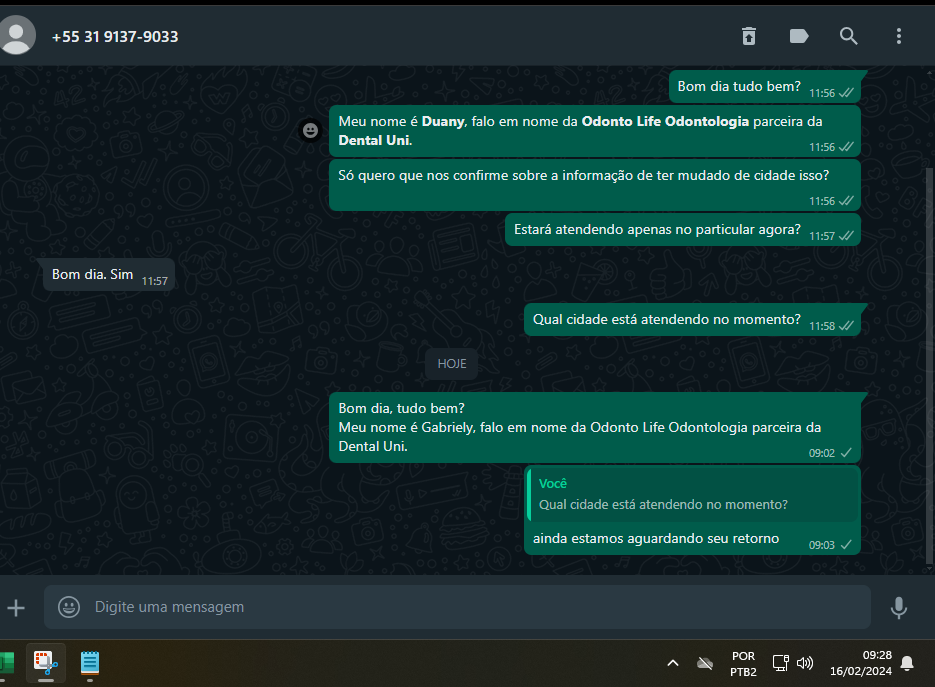The width and height of the screenshot is (935, 687).
Task: Click the archive chat icon
Action: click(749, 36)
